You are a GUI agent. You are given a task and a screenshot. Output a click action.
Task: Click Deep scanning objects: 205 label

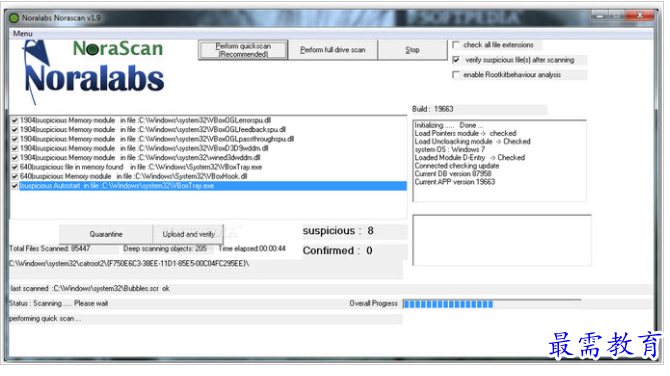coord(165,249)
